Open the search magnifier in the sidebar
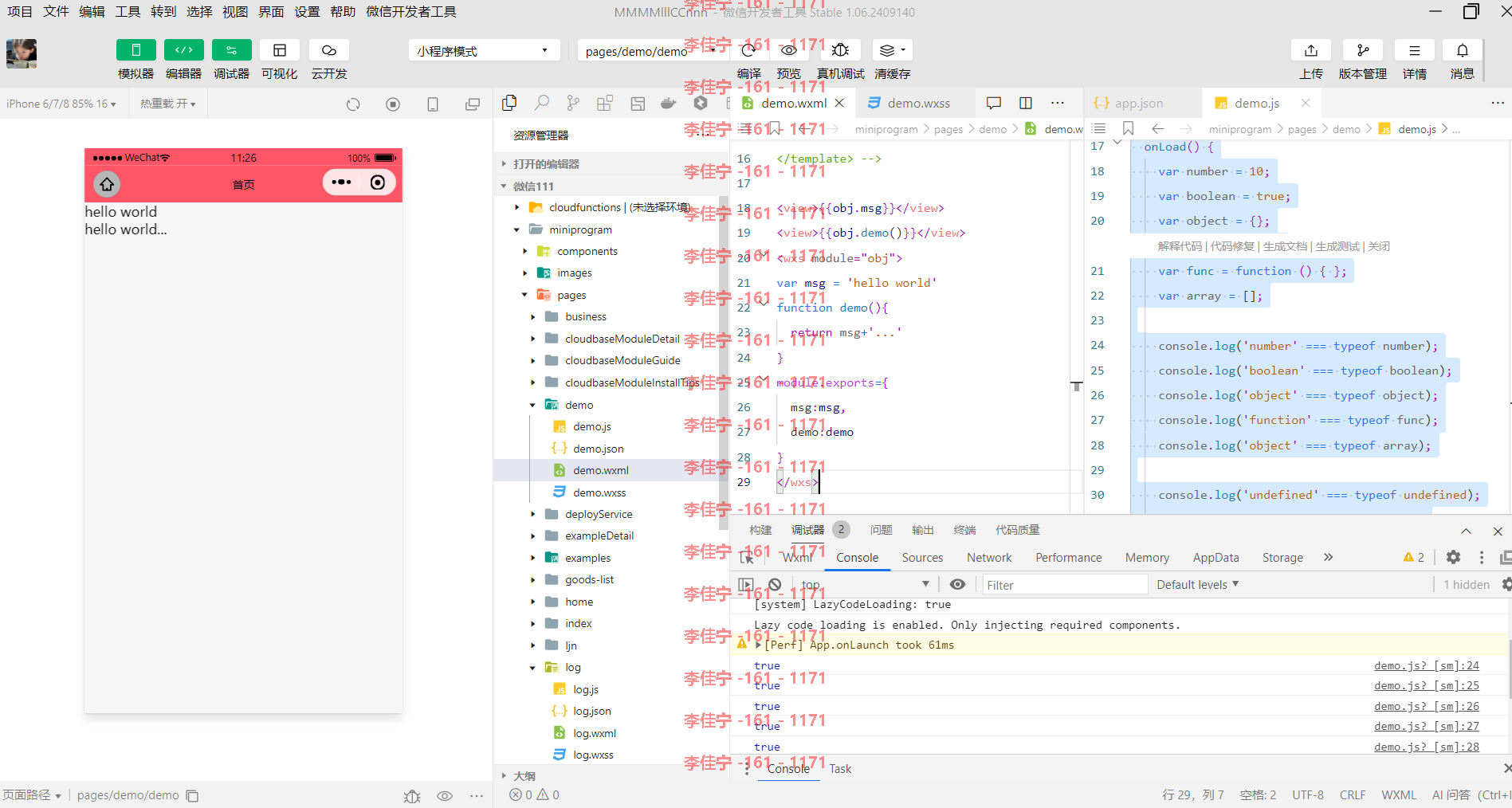Viewport: 1512px width, 808px height. click(541, 103)
